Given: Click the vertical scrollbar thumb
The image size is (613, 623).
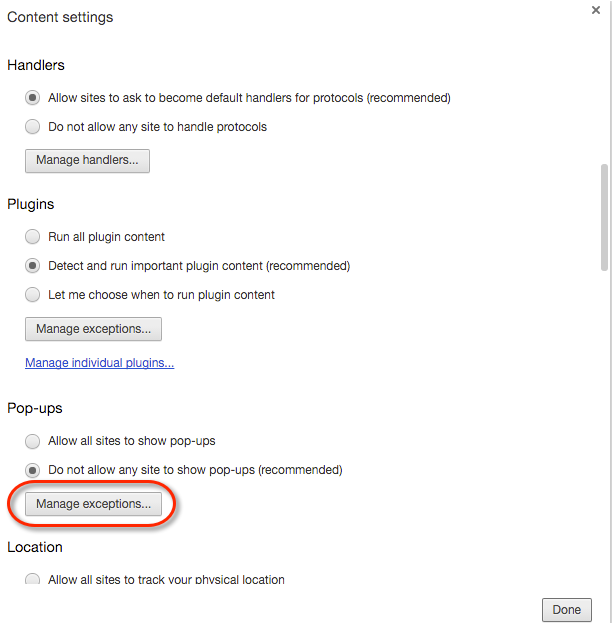Looking at the screenshot, I should 603,215.
